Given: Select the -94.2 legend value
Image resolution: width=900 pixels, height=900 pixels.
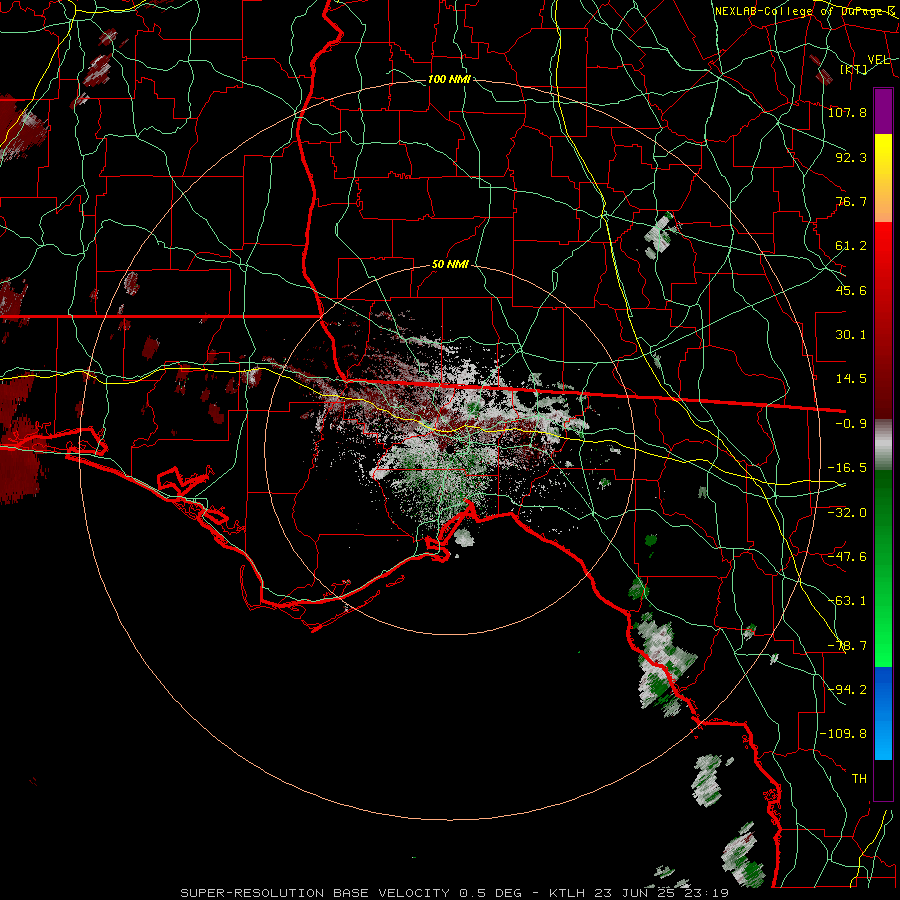Looking at the screenshot, I should coord(847,689).
